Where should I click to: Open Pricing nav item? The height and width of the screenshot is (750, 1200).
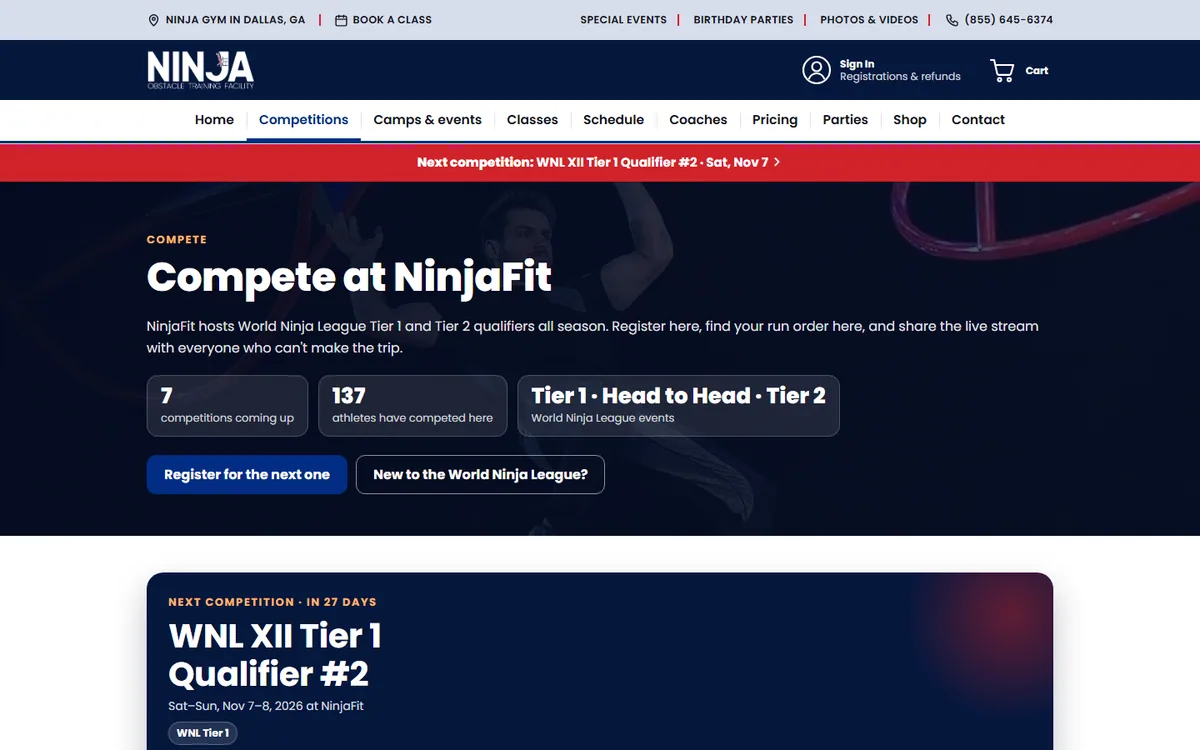pos(775,120)
